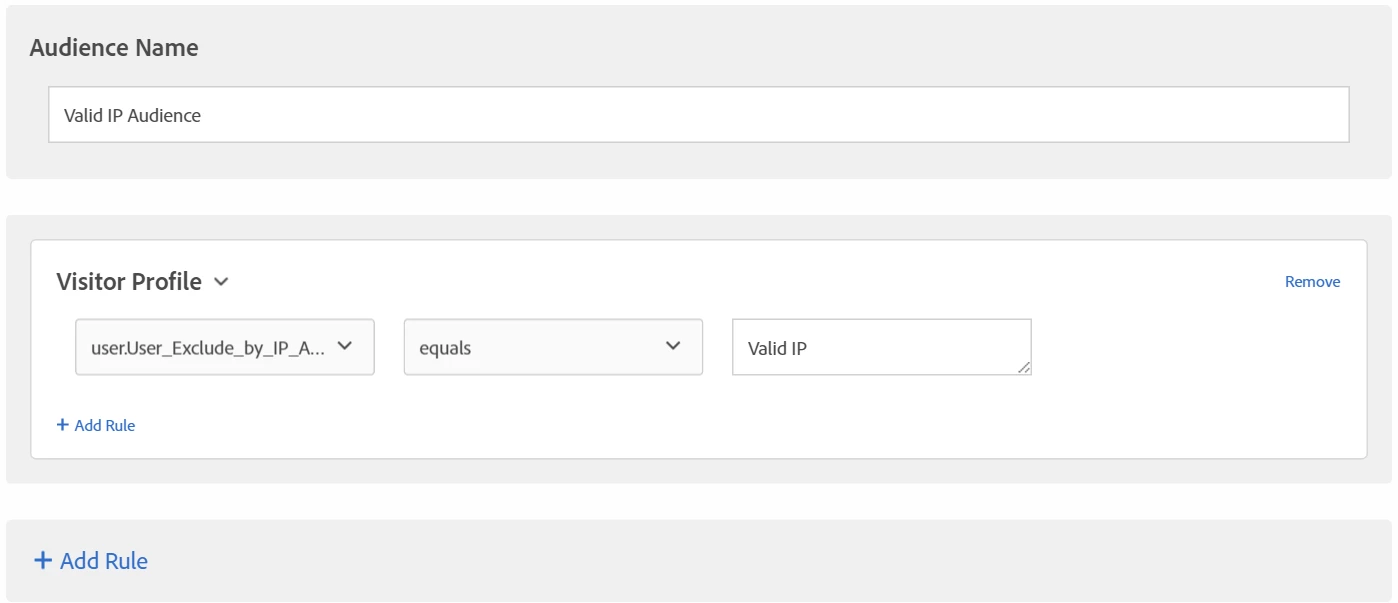
Task: Click the small plus icon inside Visitor Profile
Action: point(63,425)
